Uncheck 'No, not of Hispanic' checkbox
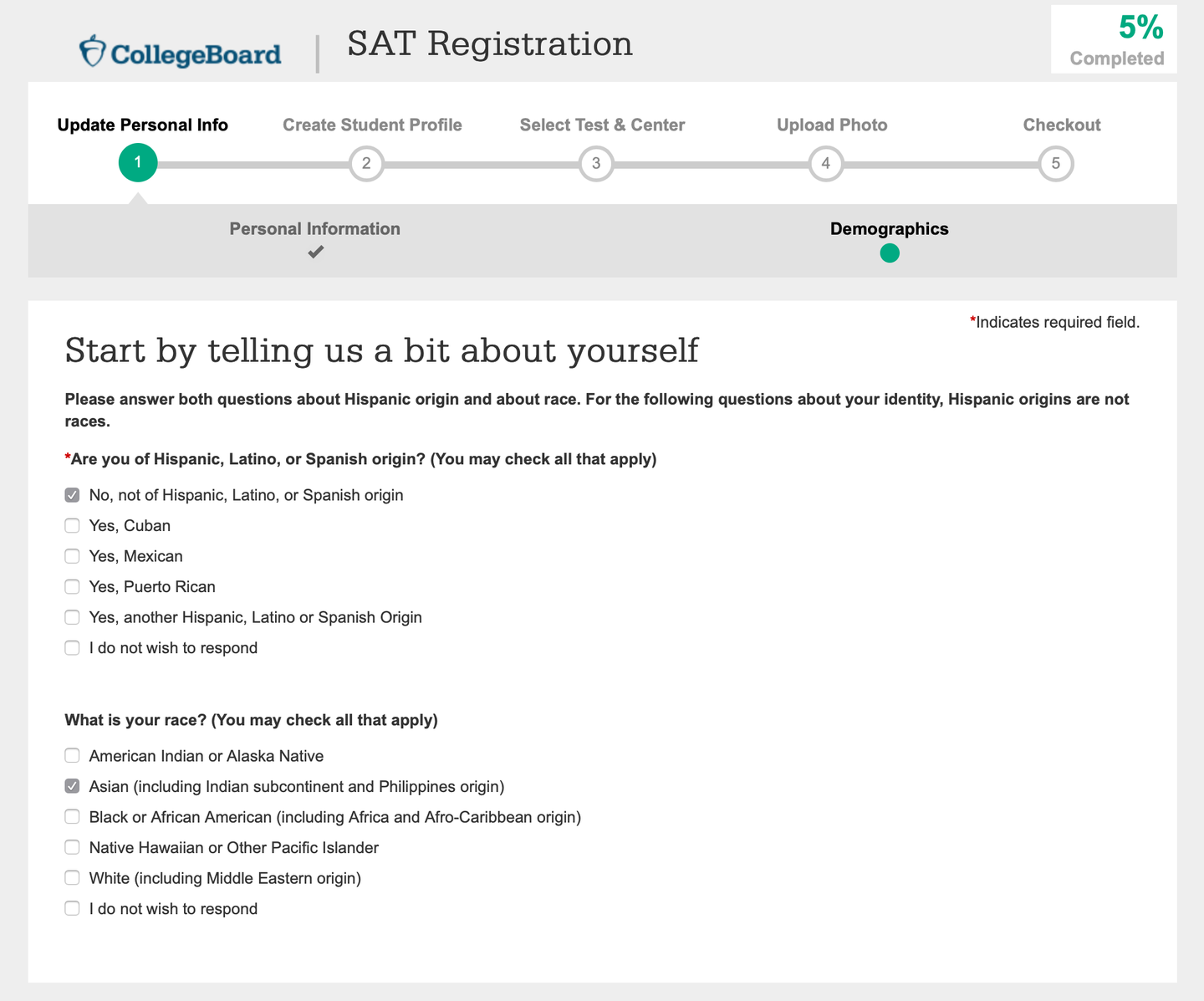The height and width of the screenshot is (1001, 1204). [x=73, y=495]
